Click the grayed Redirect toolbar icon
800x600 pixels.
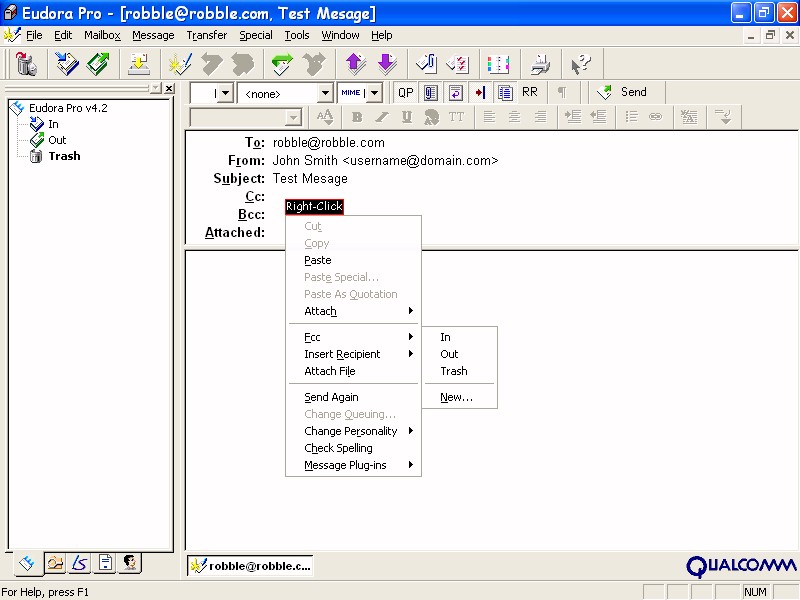point(314,64)
